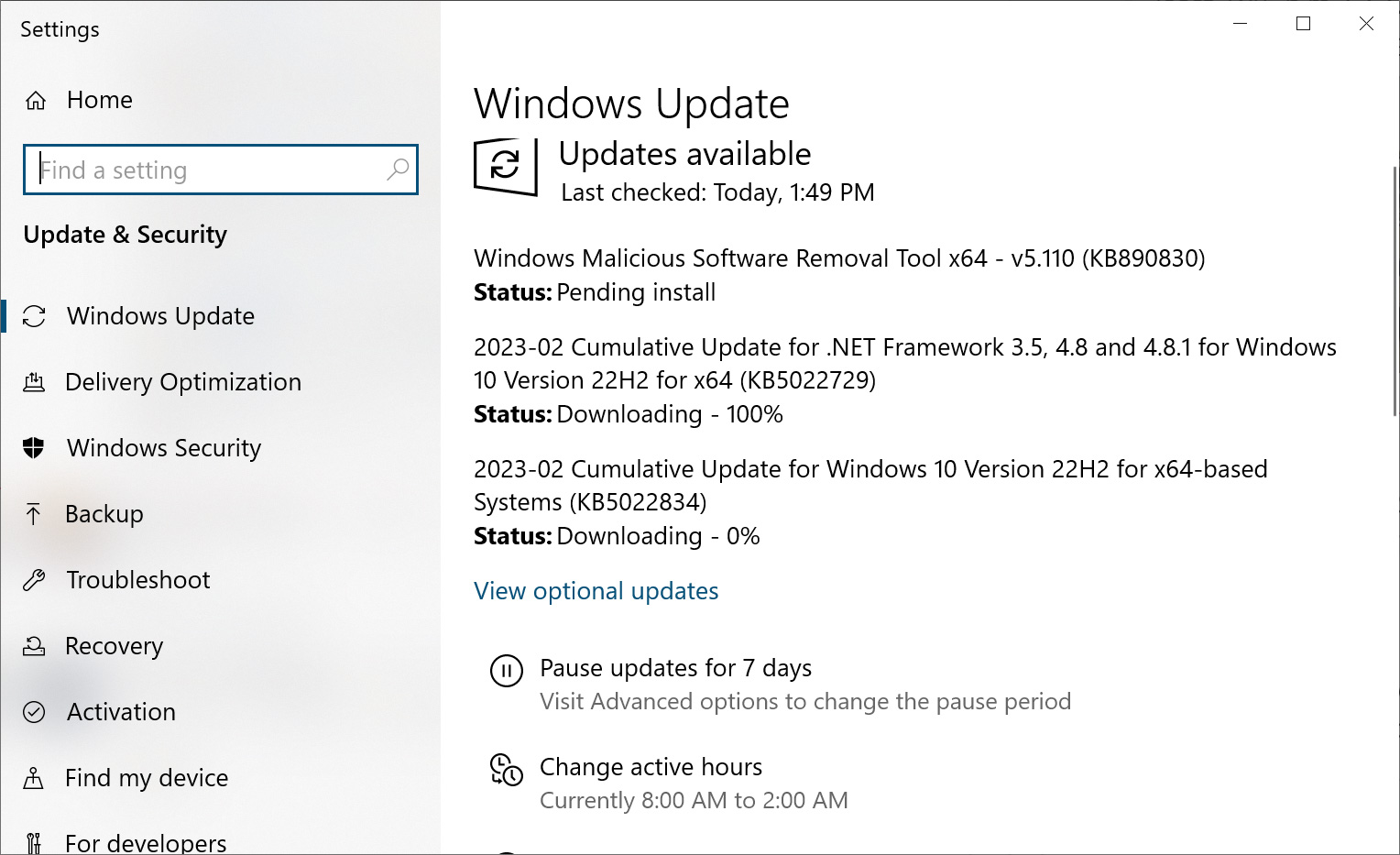The width and height of the screenshot is (1400, 855).
Task: Click the Windows Security shield icon
Action: tap(34, 448)
